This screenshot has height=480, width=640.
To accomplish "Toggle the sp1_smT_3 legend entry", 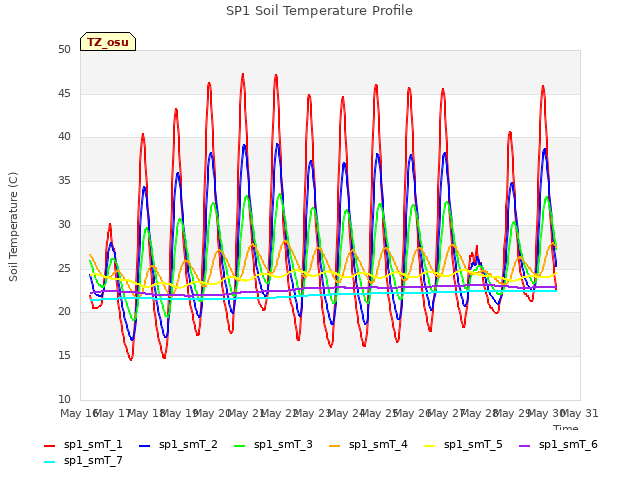I will (x=273, y=445).
